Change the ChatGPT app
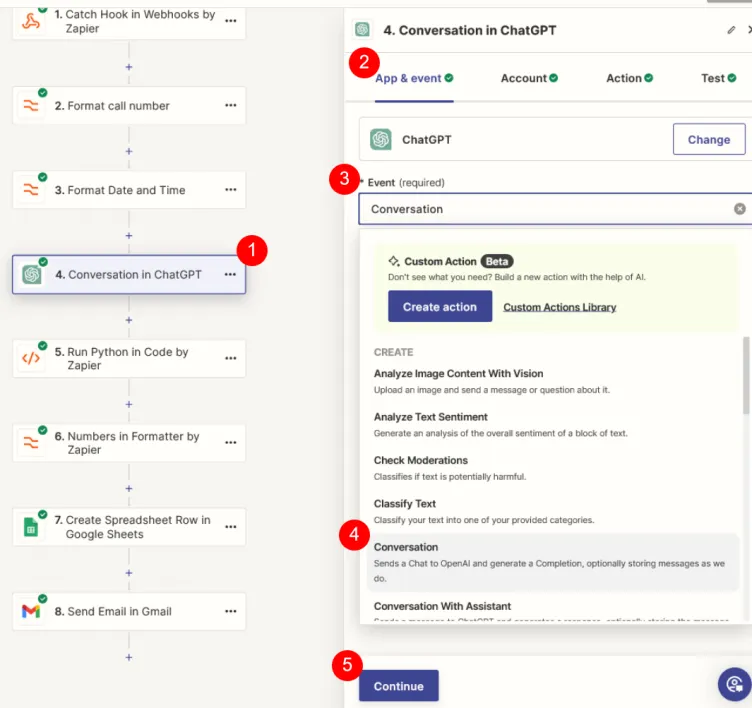752x708 pixels. pos(709,140)
